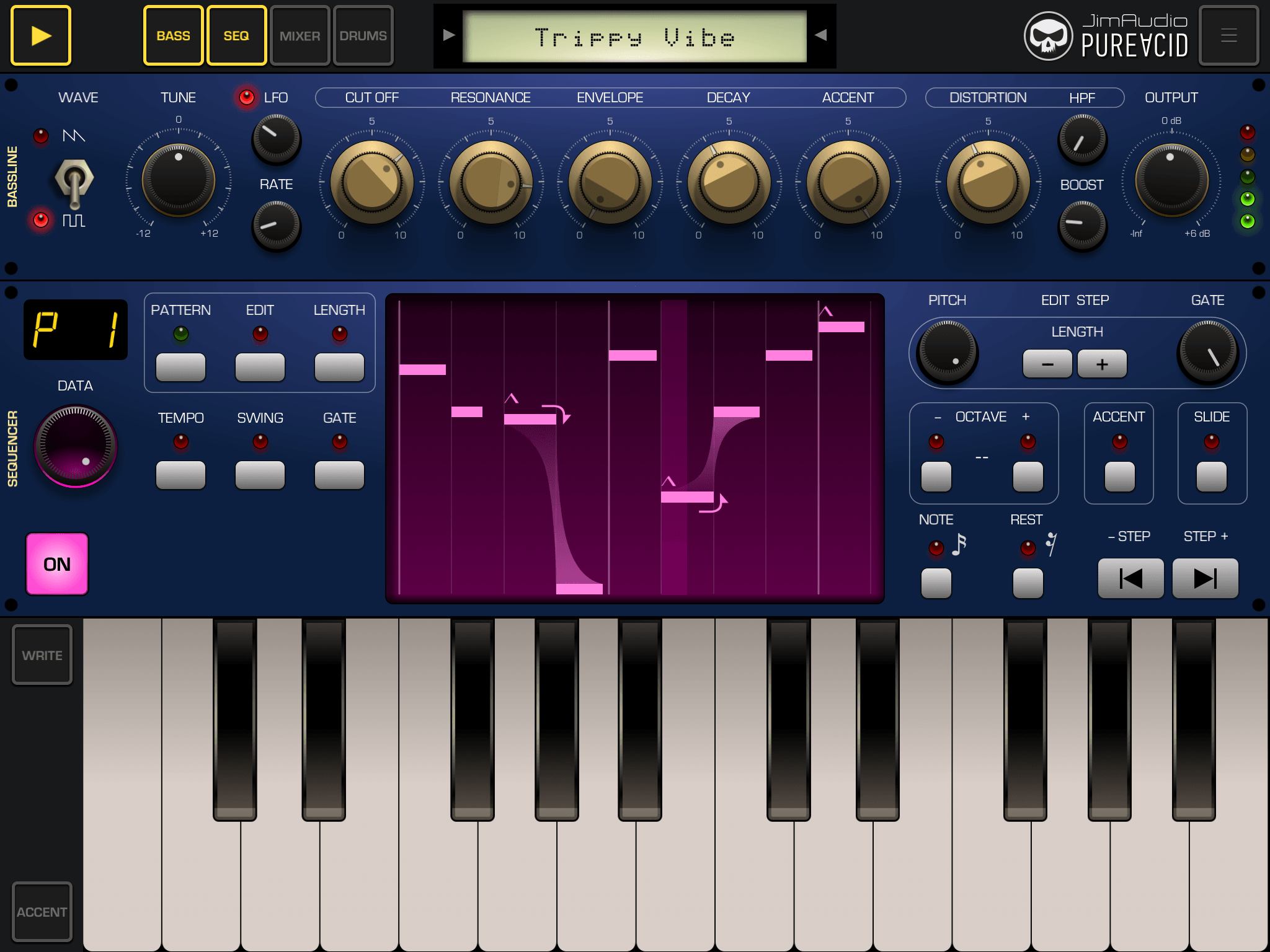Go to the previous preset using the left arrow
1270x952 pixels.
click(449, 35)
